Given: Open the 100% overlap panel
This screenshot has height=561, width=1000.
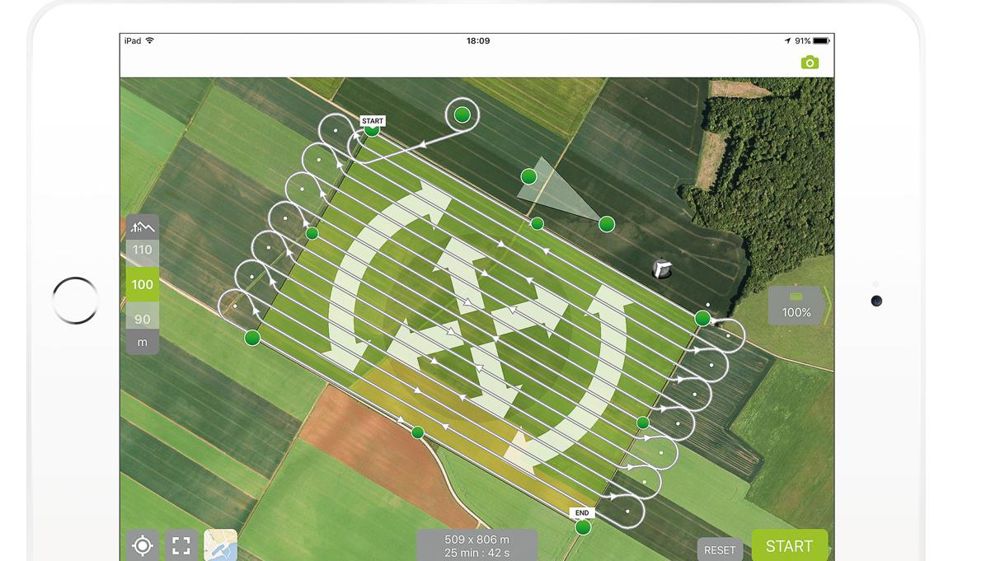Looking at the screenshot, I should tap(797, 305).
